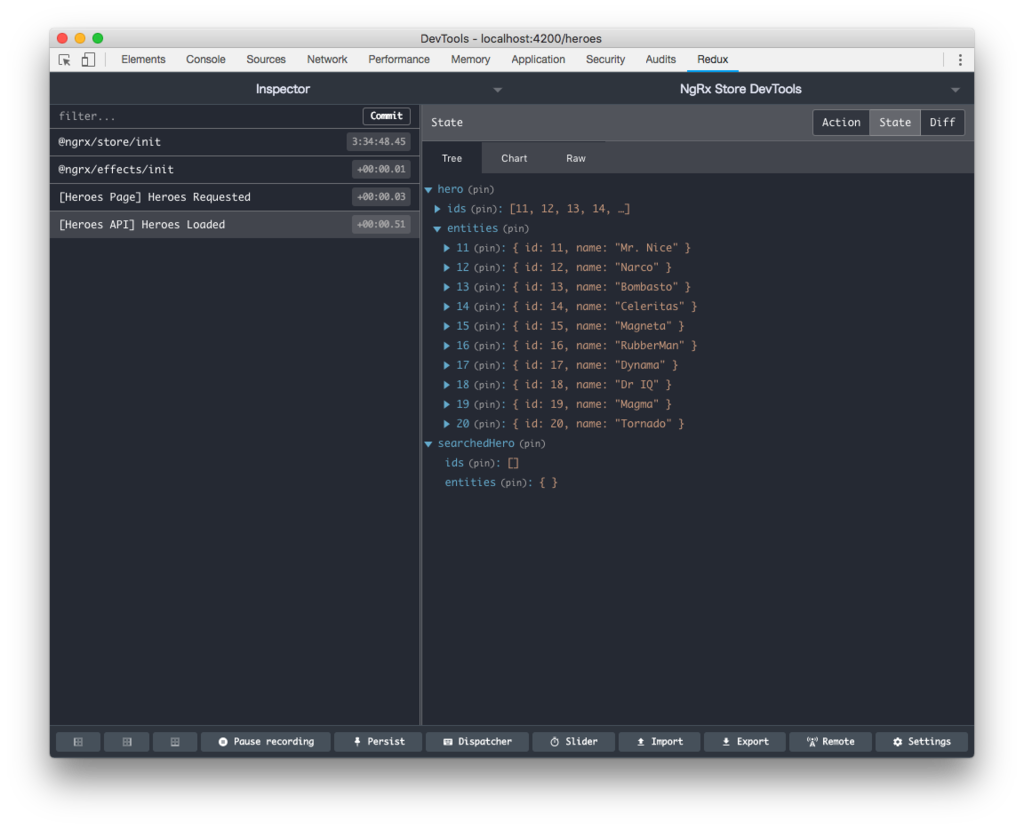Open the Memory DevTools tab

tap(470, 59)
